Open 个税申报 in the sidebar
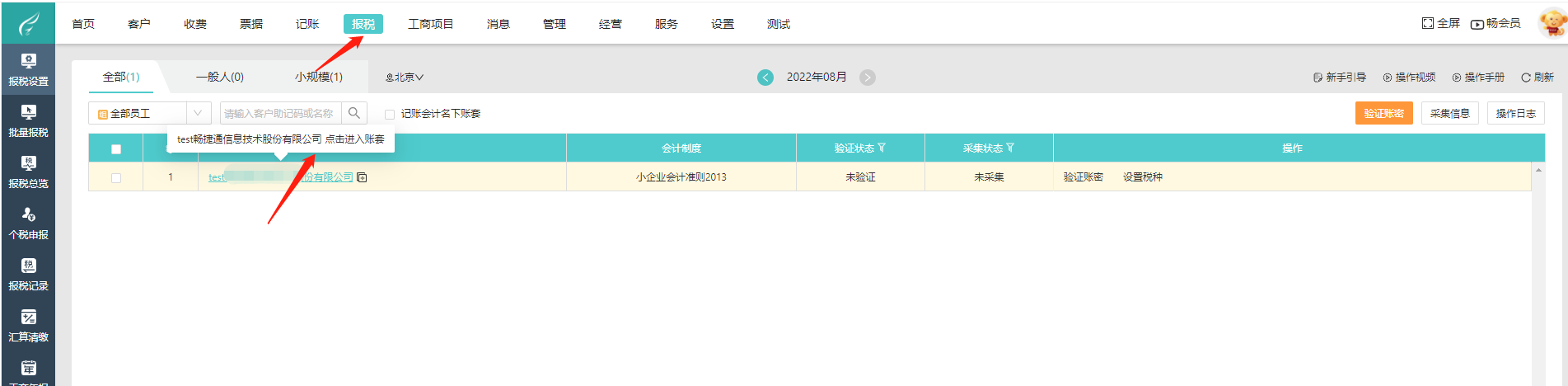1568x386 pixels. click(28, 223)
